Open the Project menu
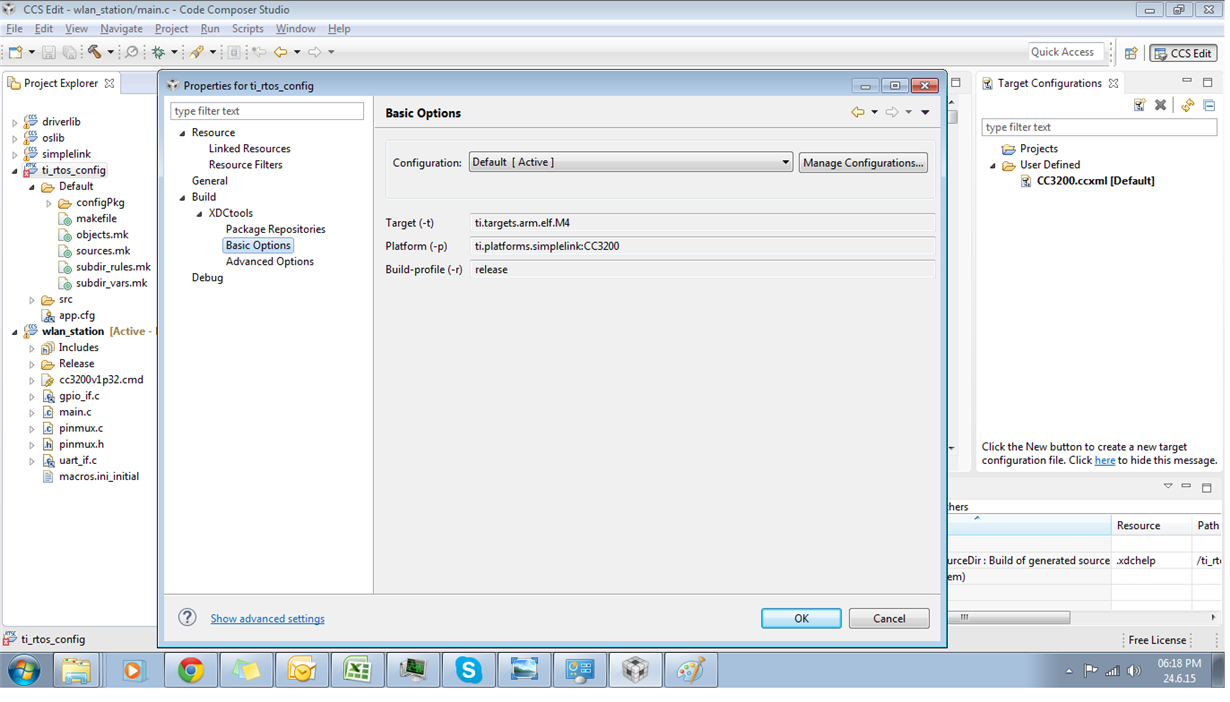 click(171, 28)
